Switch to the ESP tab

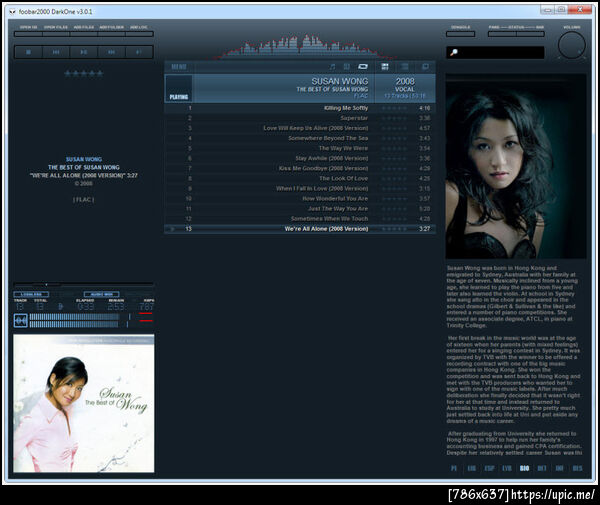coord(489,468)
